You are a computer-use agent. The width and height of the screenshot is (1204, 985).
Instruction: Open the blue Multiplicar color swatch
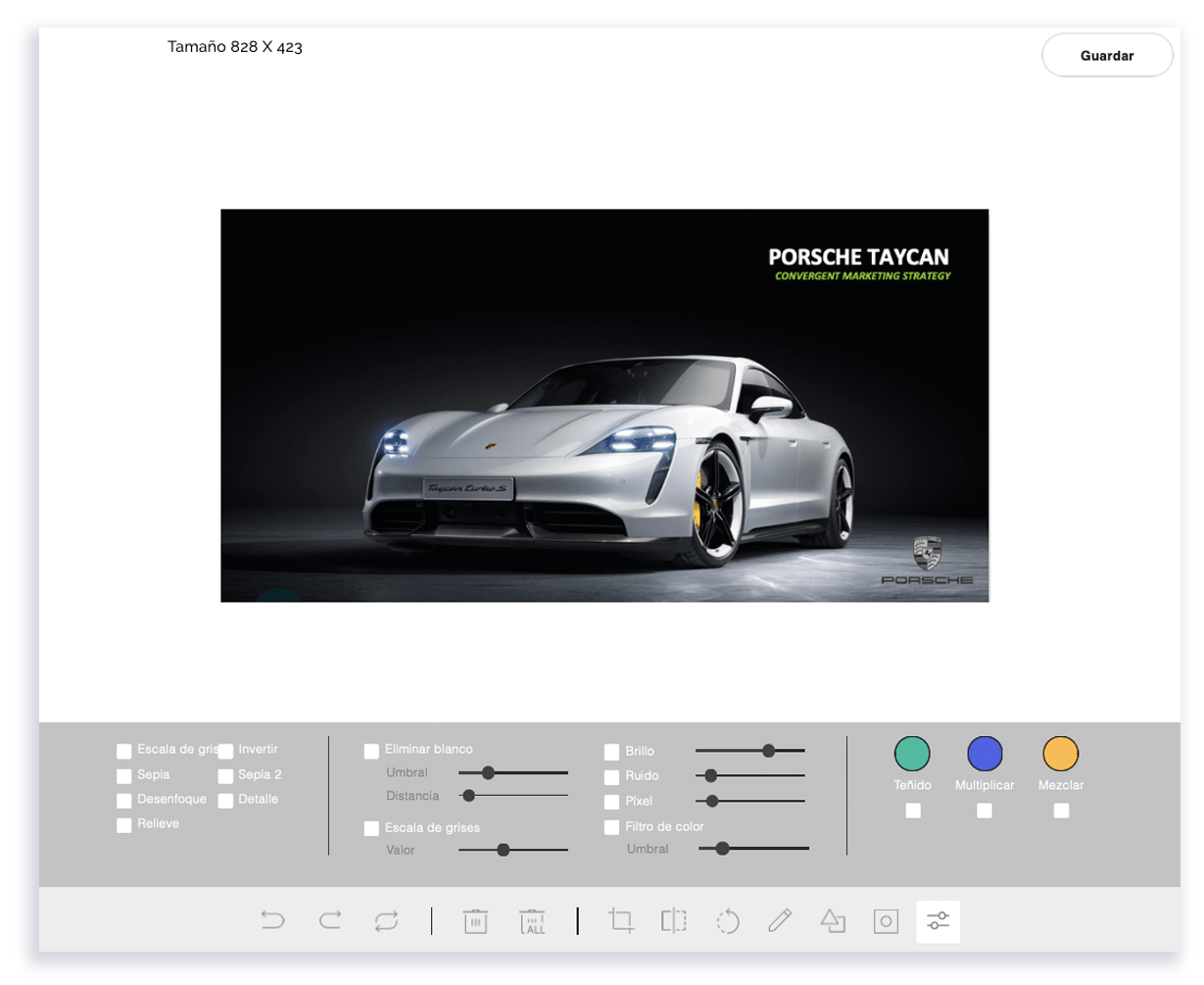point(985,754)
